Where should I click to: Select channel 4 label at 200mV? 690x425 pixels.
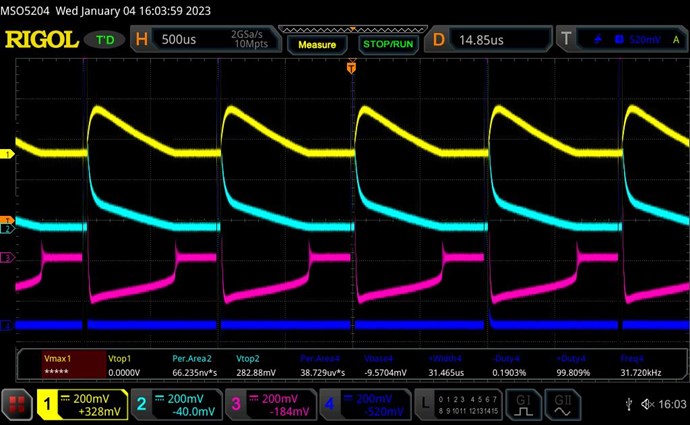tap(365, 405)
